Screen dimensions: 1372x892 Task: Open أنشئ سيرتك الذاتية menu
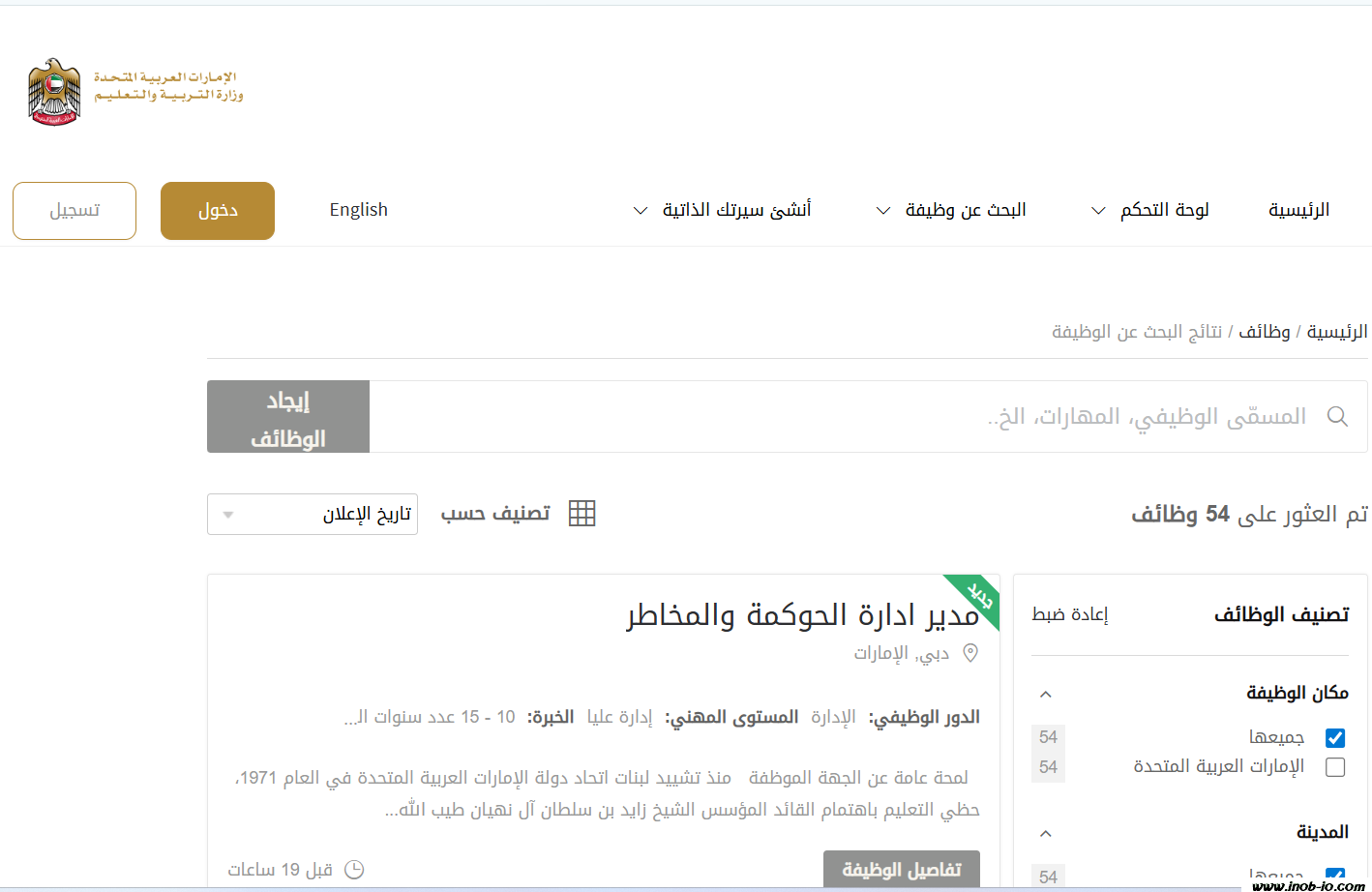[x=723, y=211]
